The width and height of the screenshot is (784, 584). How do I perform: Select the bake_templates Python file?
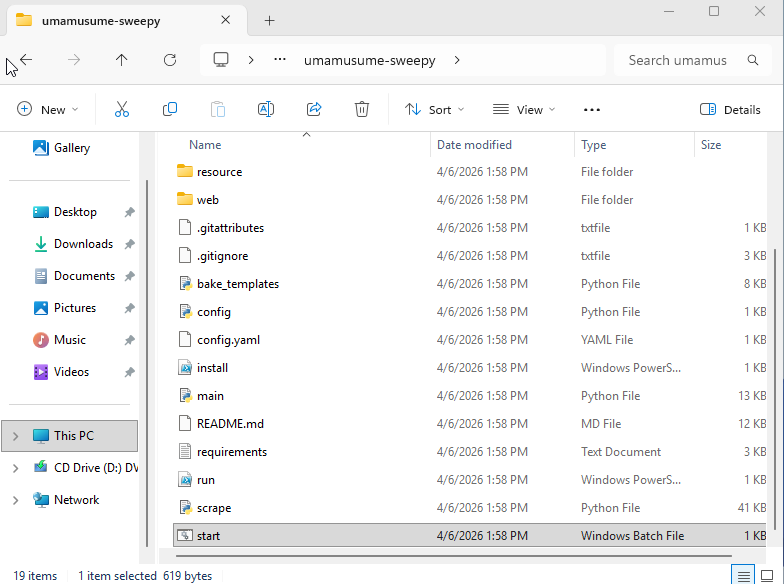470,284
